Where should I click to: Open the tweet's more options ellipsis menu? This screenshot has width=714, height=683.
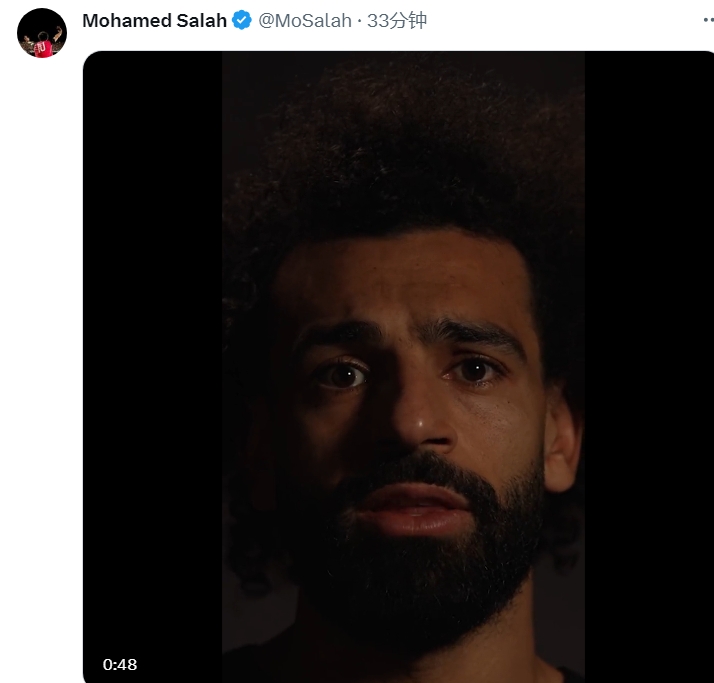pos(709,20)
